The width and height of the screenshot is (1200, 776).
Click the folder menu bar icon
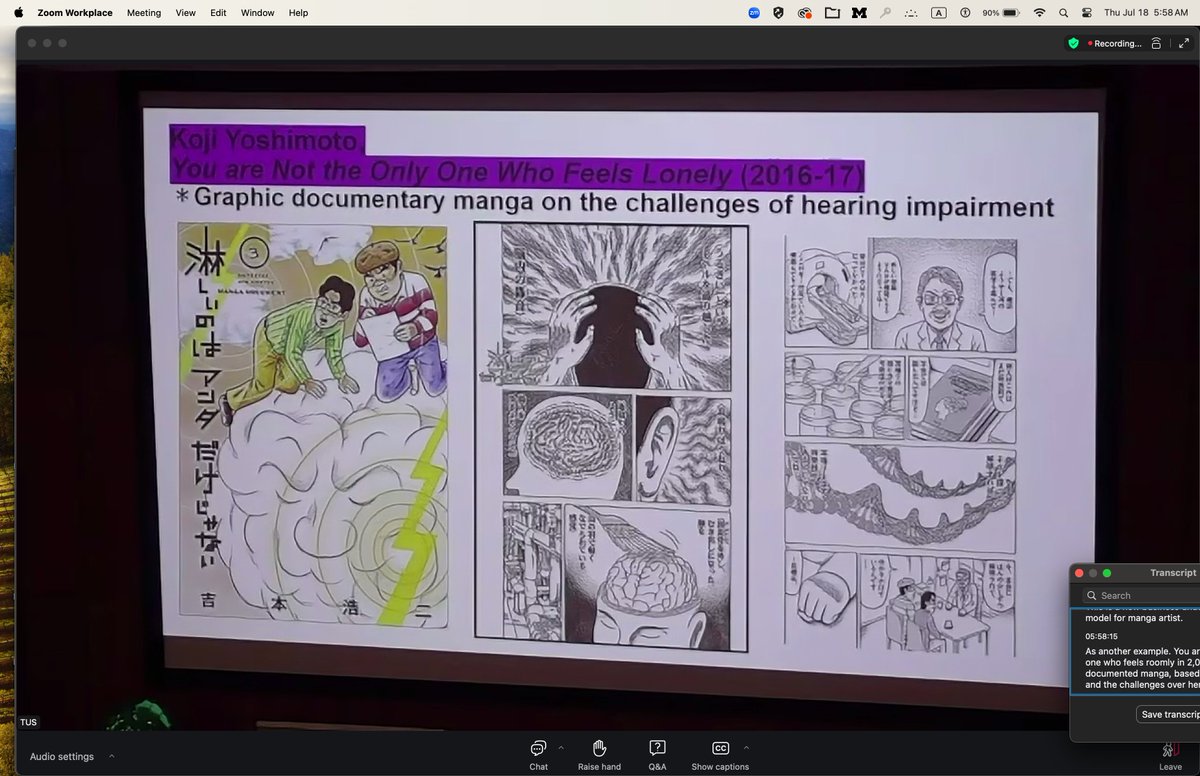coord(832,13)
